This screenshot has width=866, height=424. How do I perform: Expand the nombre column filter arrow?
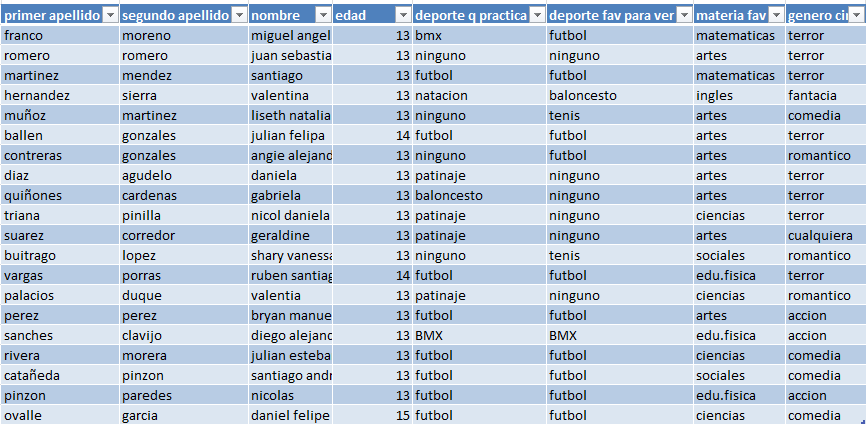click(x=322, y=15)
